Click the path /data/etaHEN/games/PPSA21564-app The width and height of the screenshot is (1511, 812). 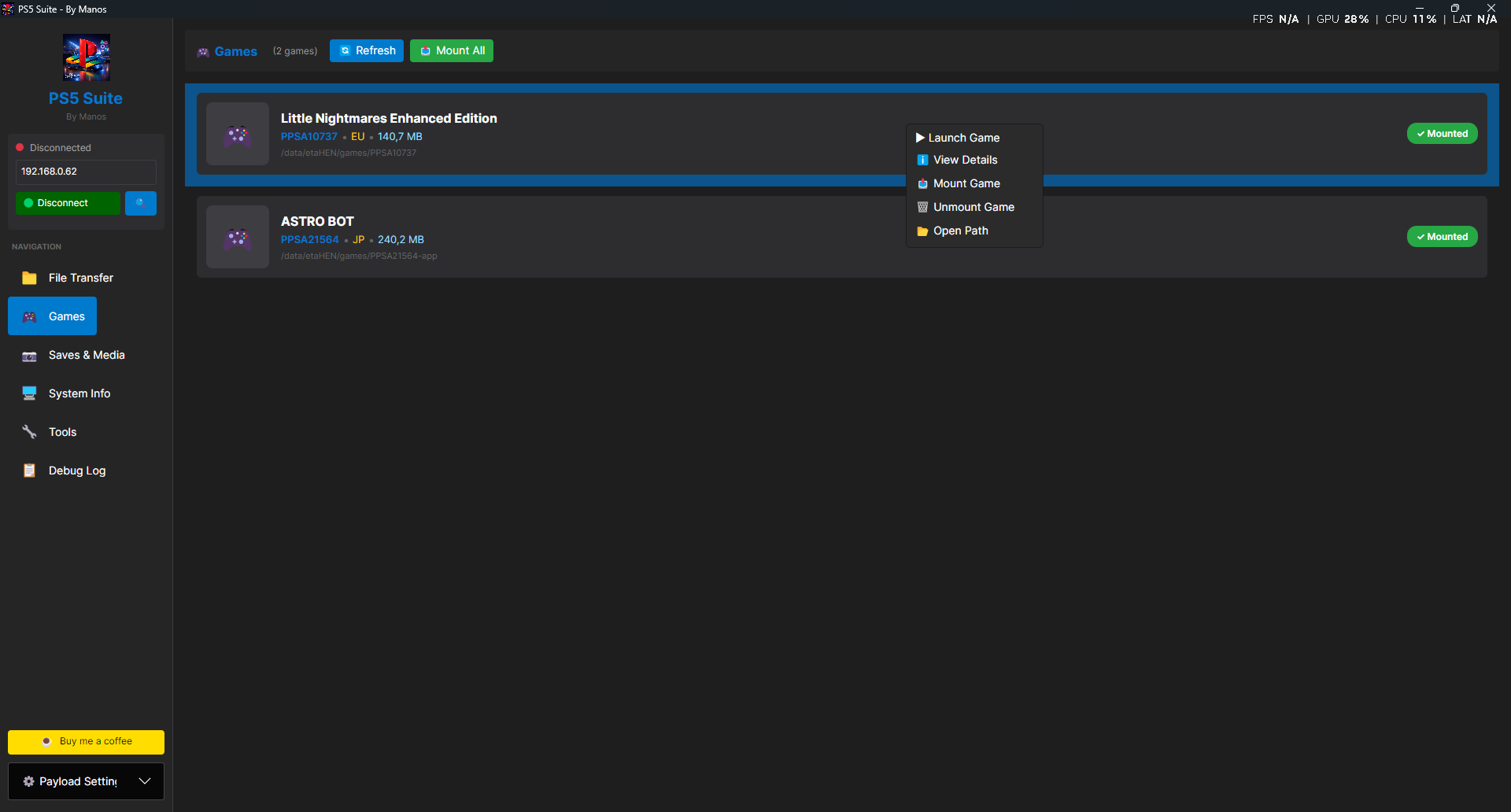click(x=359, y=257)
